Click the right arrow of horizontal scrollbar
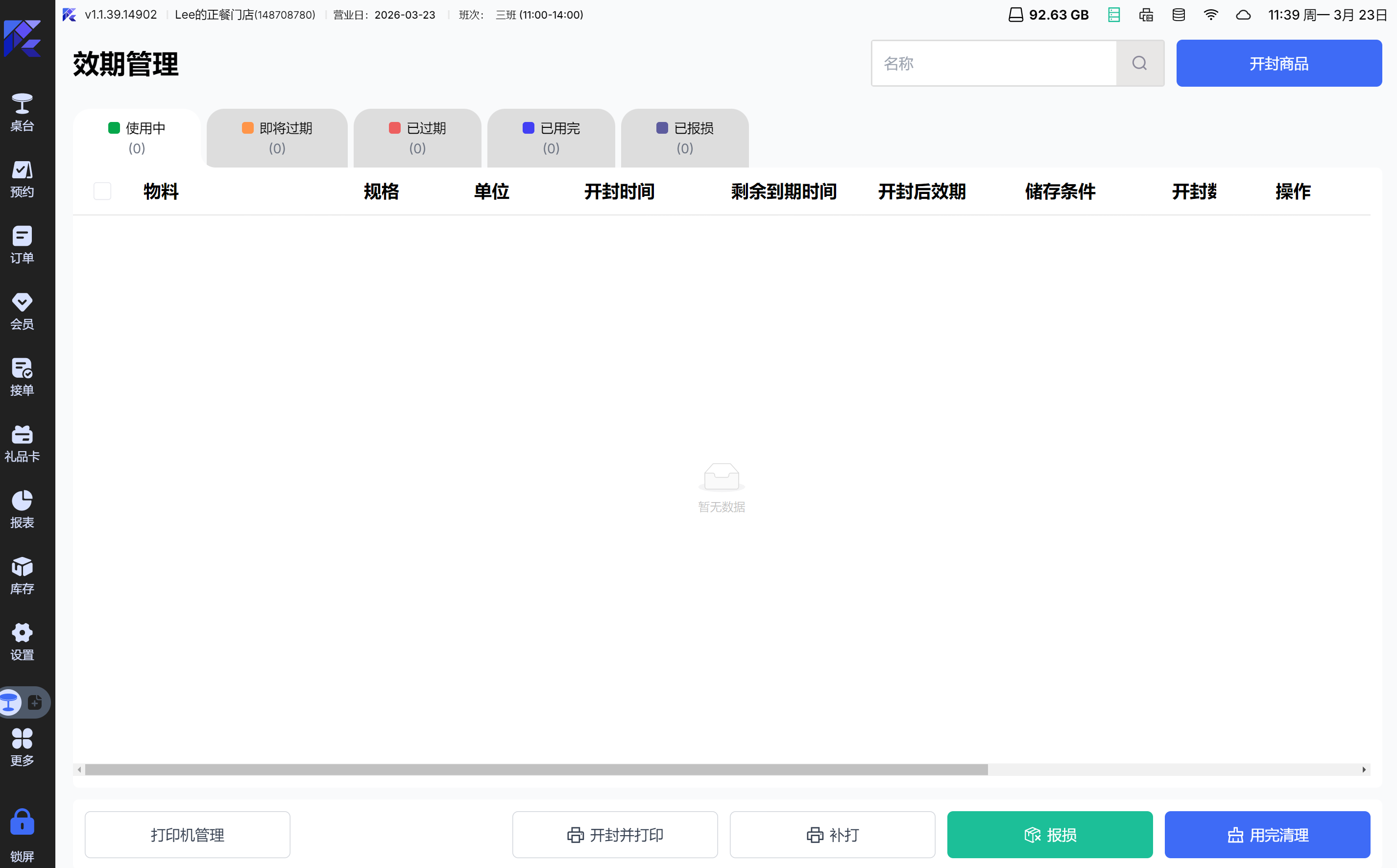Viewport: 1397px width, 868px height. coord(1364,770)
